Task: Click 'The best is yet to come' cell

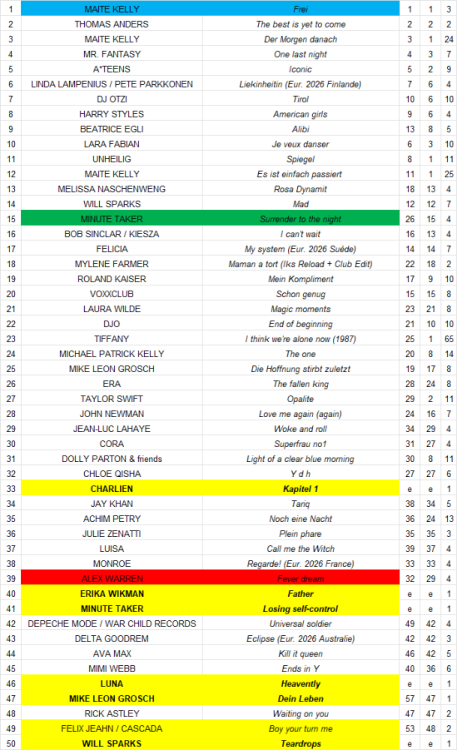Action: coord(301,24)
